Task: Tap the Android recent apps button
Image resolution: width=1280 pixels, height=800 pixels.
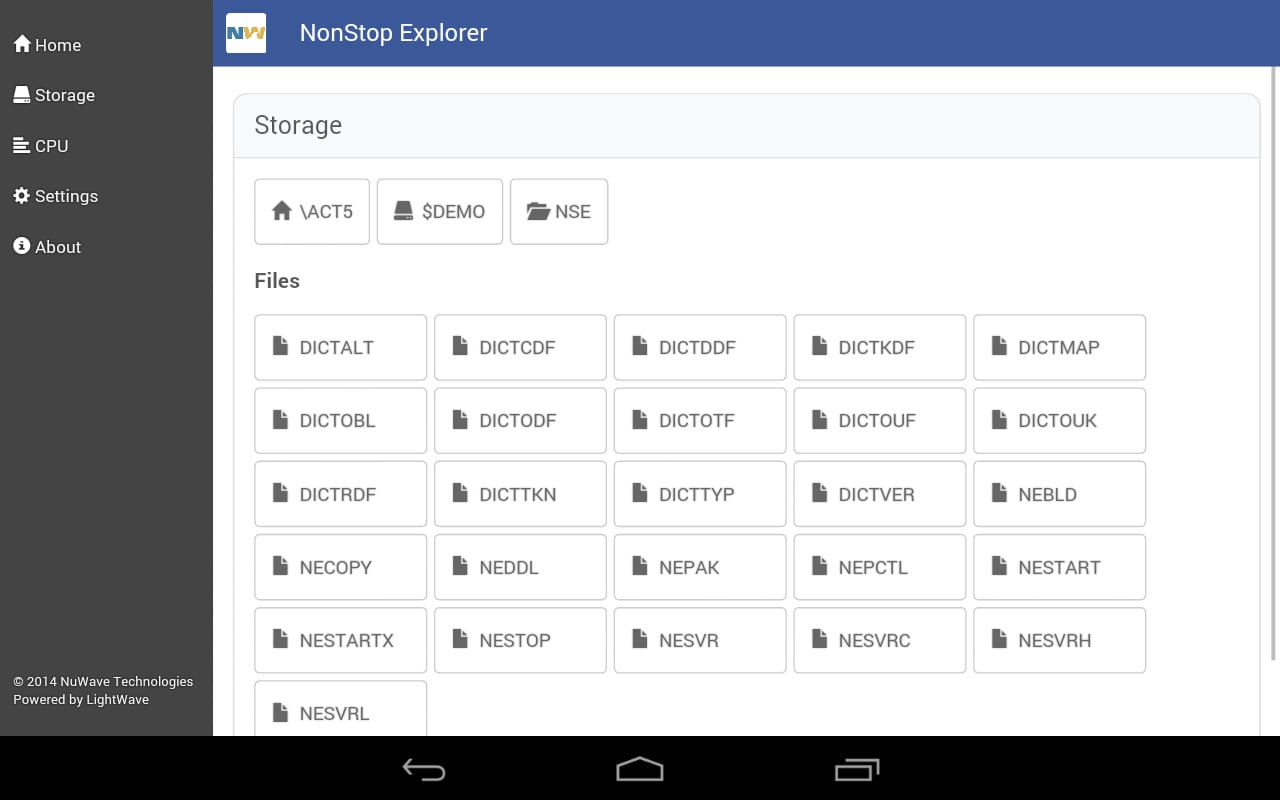Action: (x=857, y=769)
